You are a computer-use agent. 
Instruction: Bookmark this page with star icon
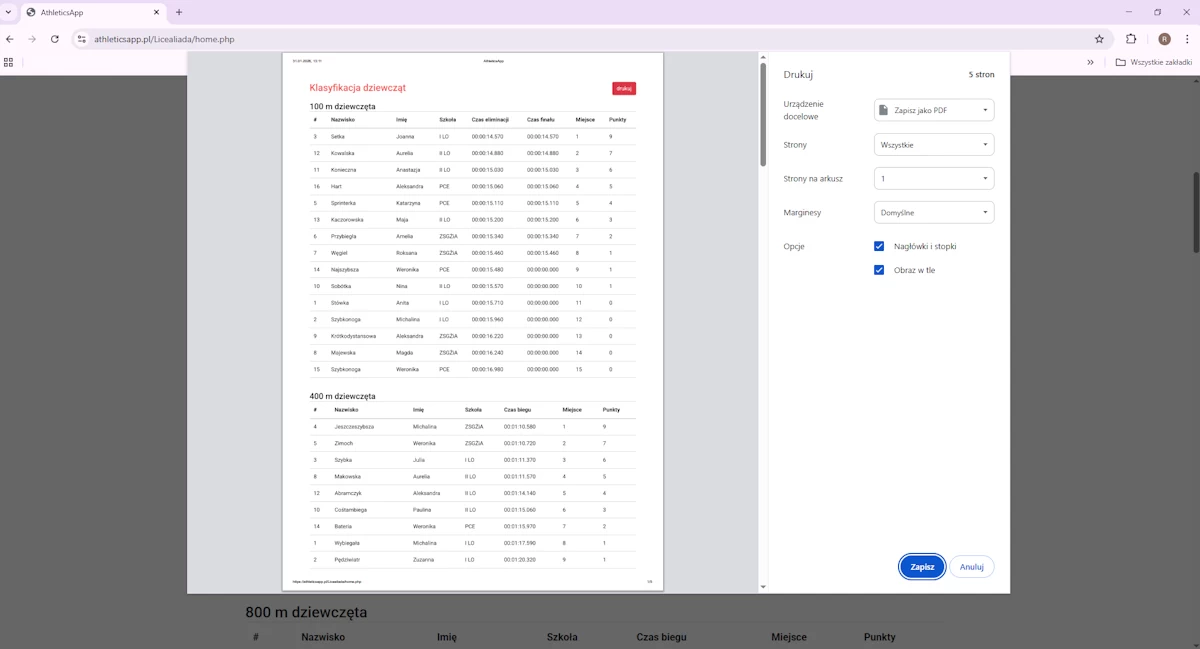pyautogui.click(x=1099, y=39)
